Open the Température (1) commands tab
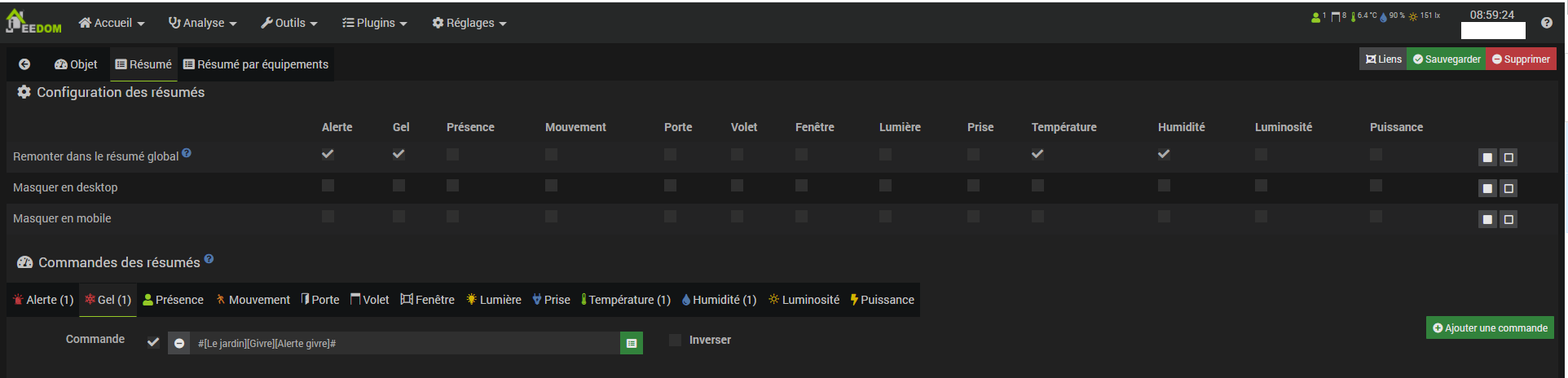This screenshot has width=1568, height=378. pos(625,300)
